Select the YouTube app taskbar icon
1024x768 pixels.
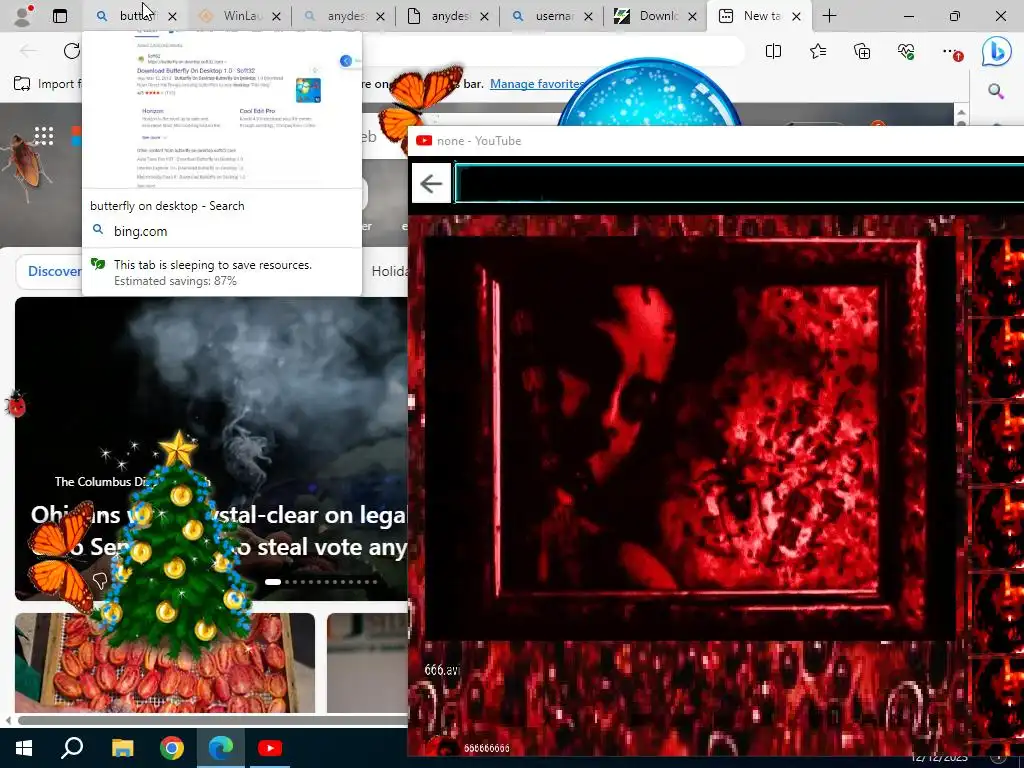pos(270,748)
